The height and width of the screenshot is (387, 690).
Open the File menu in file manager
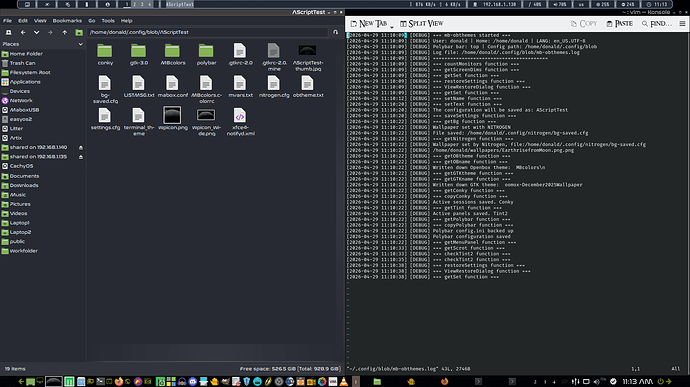[x=7, y=21]
